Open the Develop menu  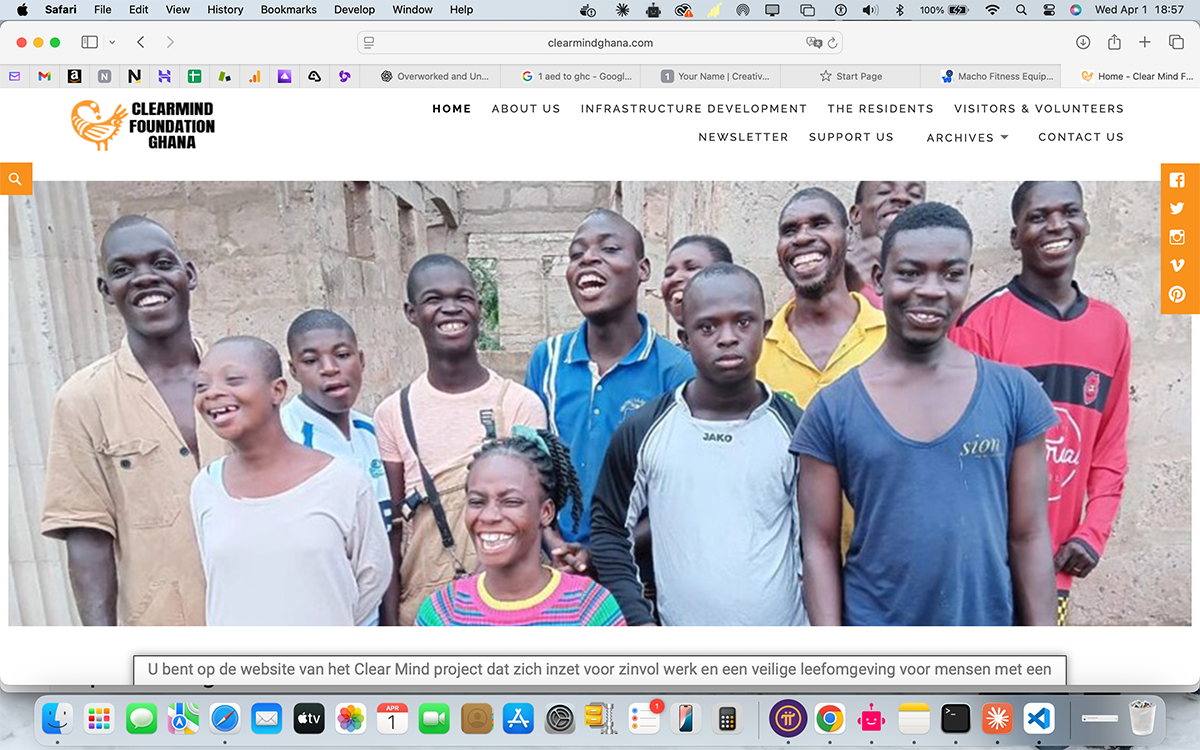tap(354, 9)
